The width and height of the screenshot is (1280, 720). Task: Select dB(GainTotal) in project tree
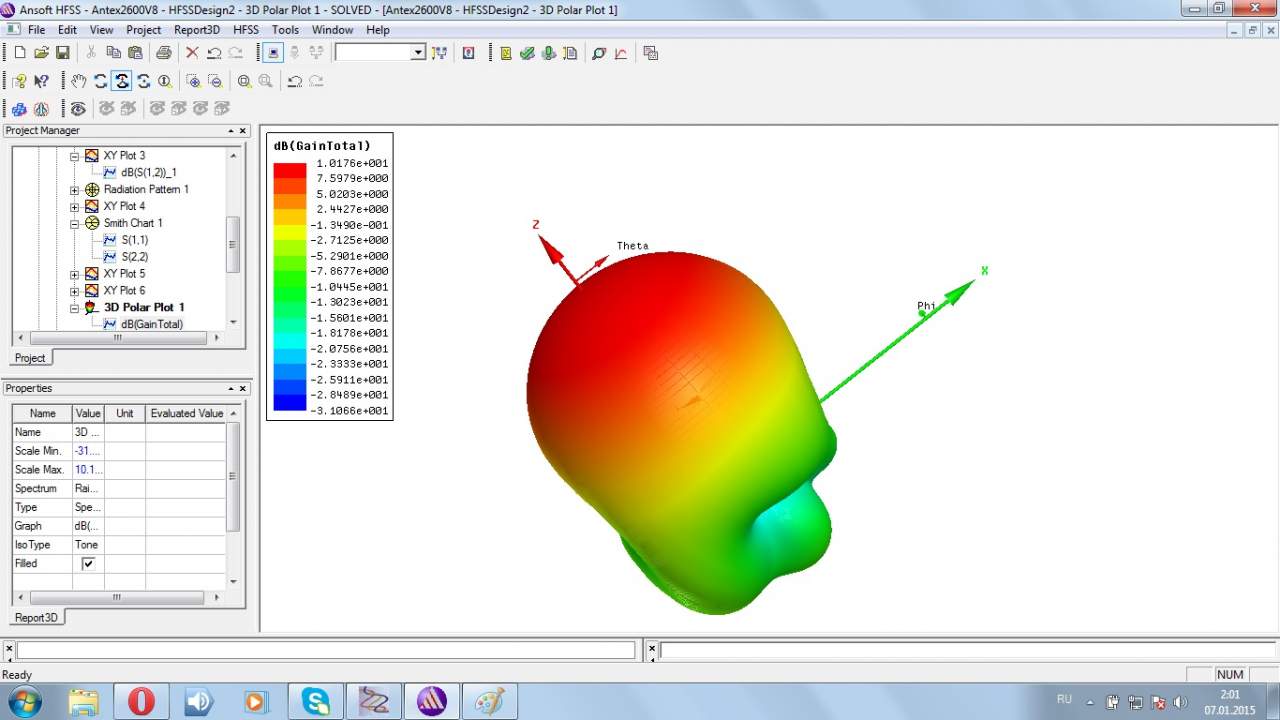point(151,324)
